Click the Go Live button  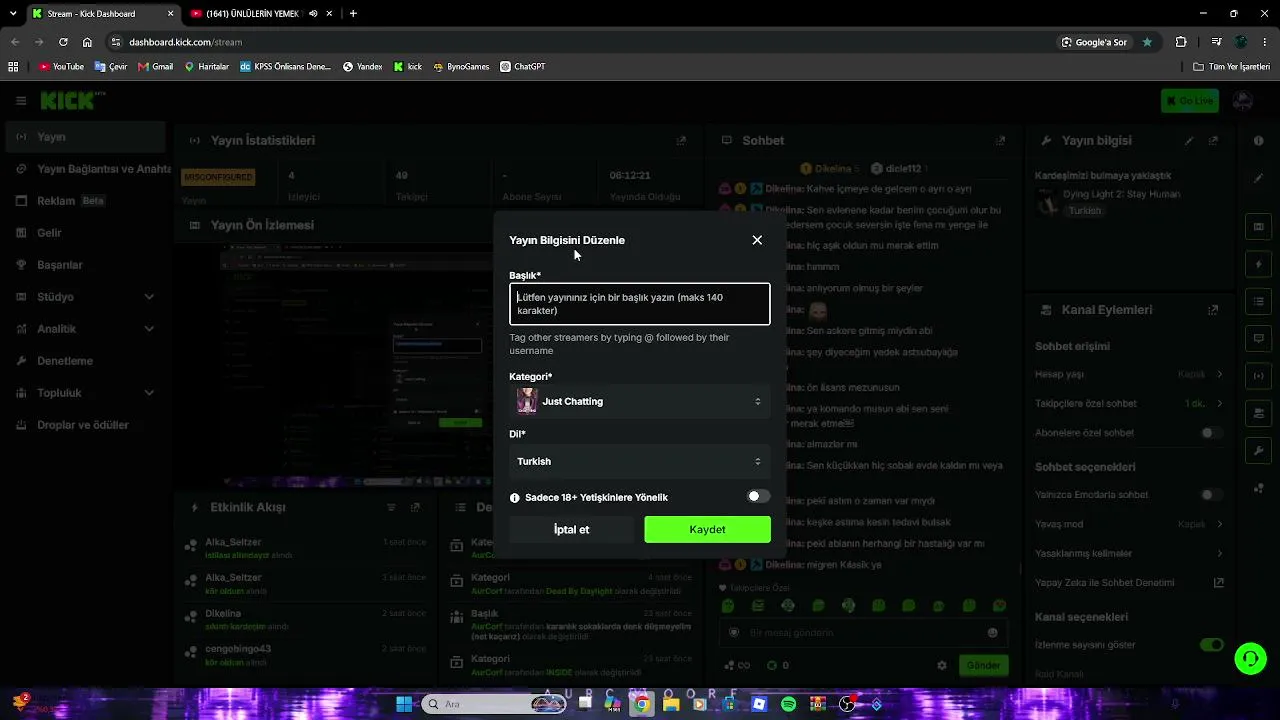(x=1190, y=101)
